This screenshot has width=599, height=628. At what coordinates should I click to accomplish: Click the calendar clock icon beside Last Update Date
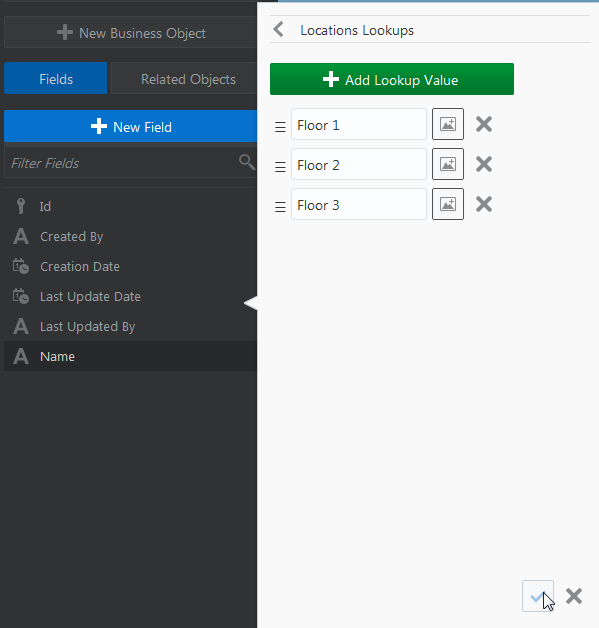(21, 296)
